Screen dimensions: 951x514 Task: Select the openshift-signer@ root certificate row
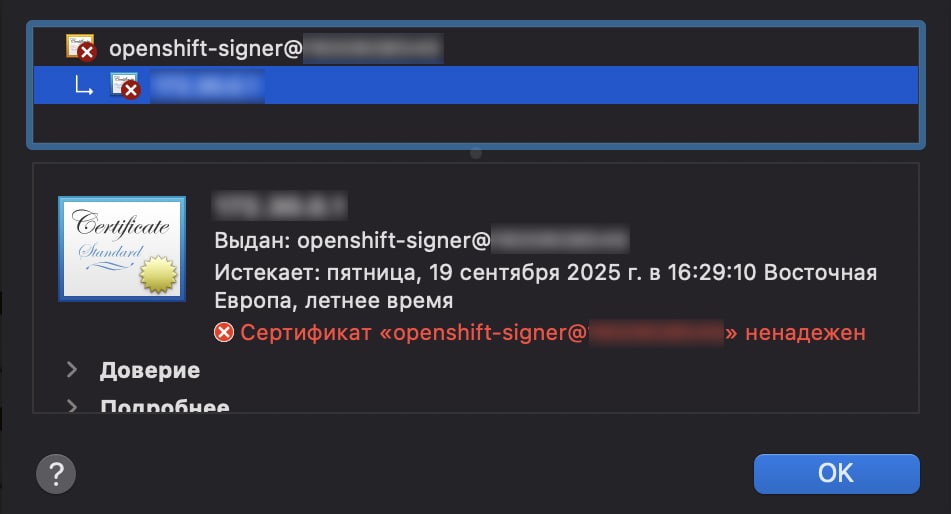tap(476, 48)
